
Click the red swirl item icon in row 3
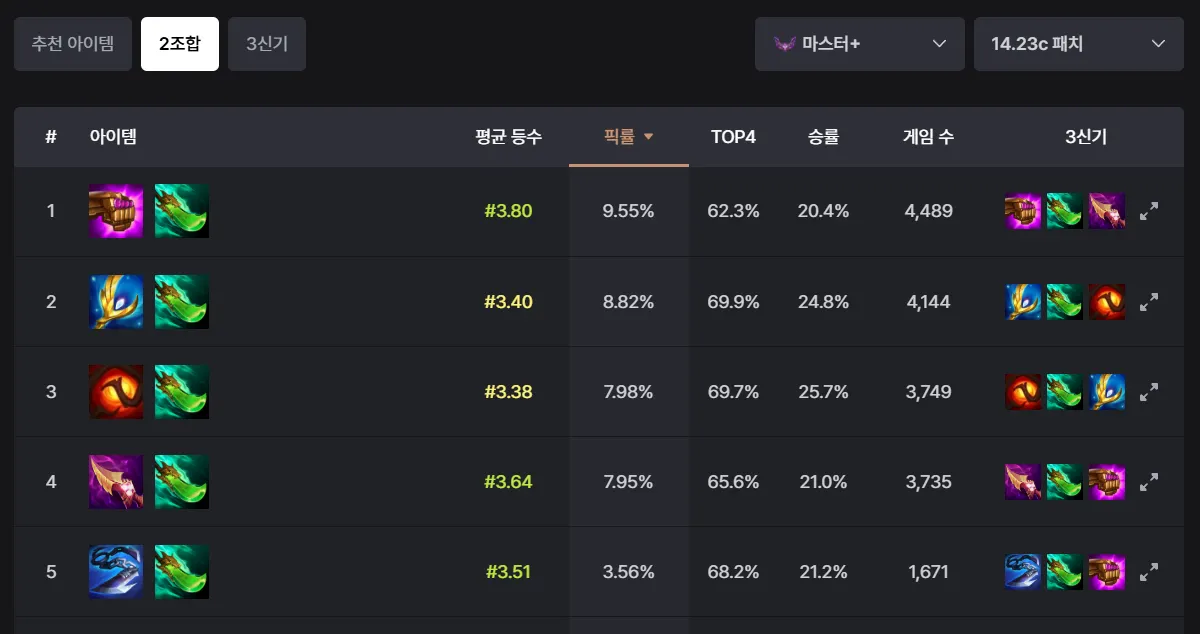(x=116, y=391)
